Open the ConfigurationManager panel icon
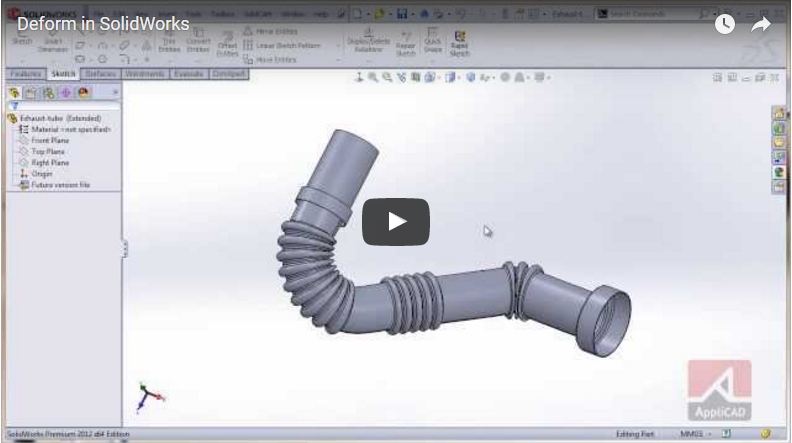 (x=48, y=92)
